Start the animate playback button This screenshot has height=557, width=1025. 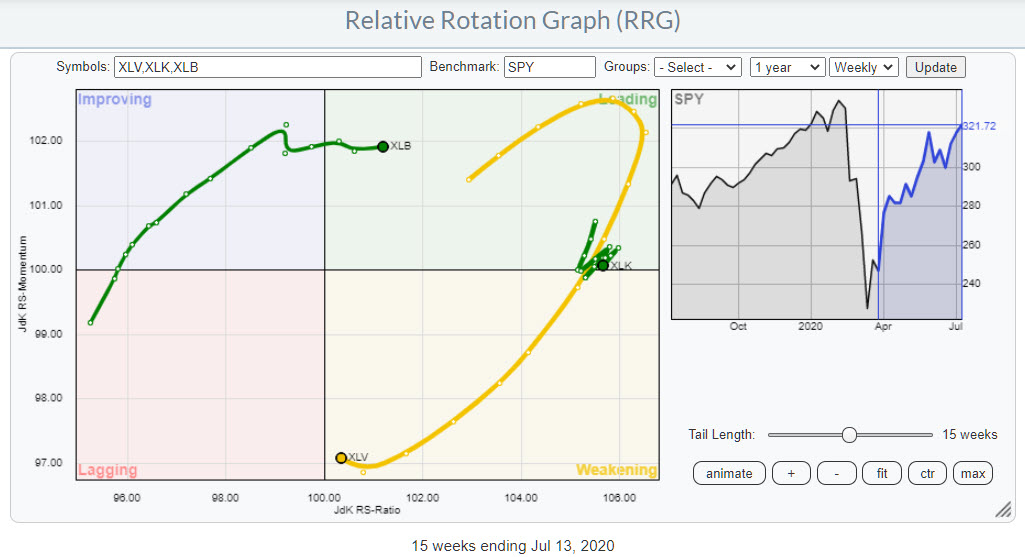729,473
